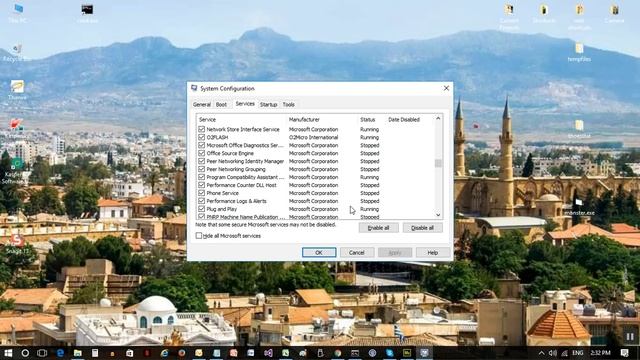Switch to the Tools tab
640x360 pixels.
(x=289, y=104)
